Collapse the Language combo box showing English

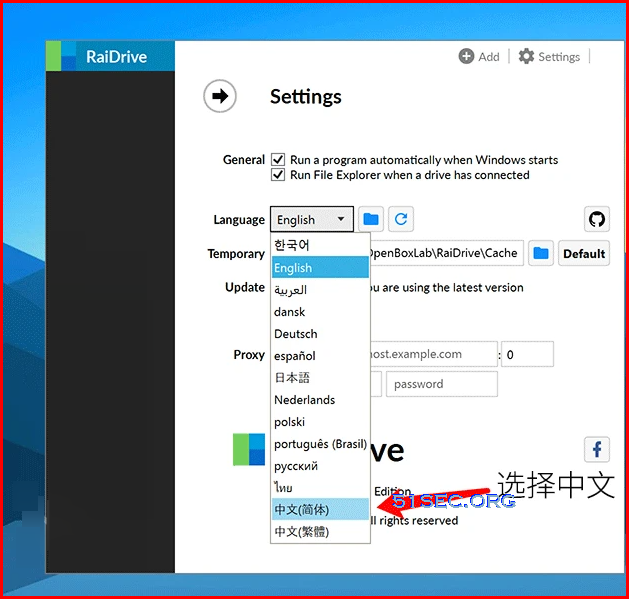(312, 219)
